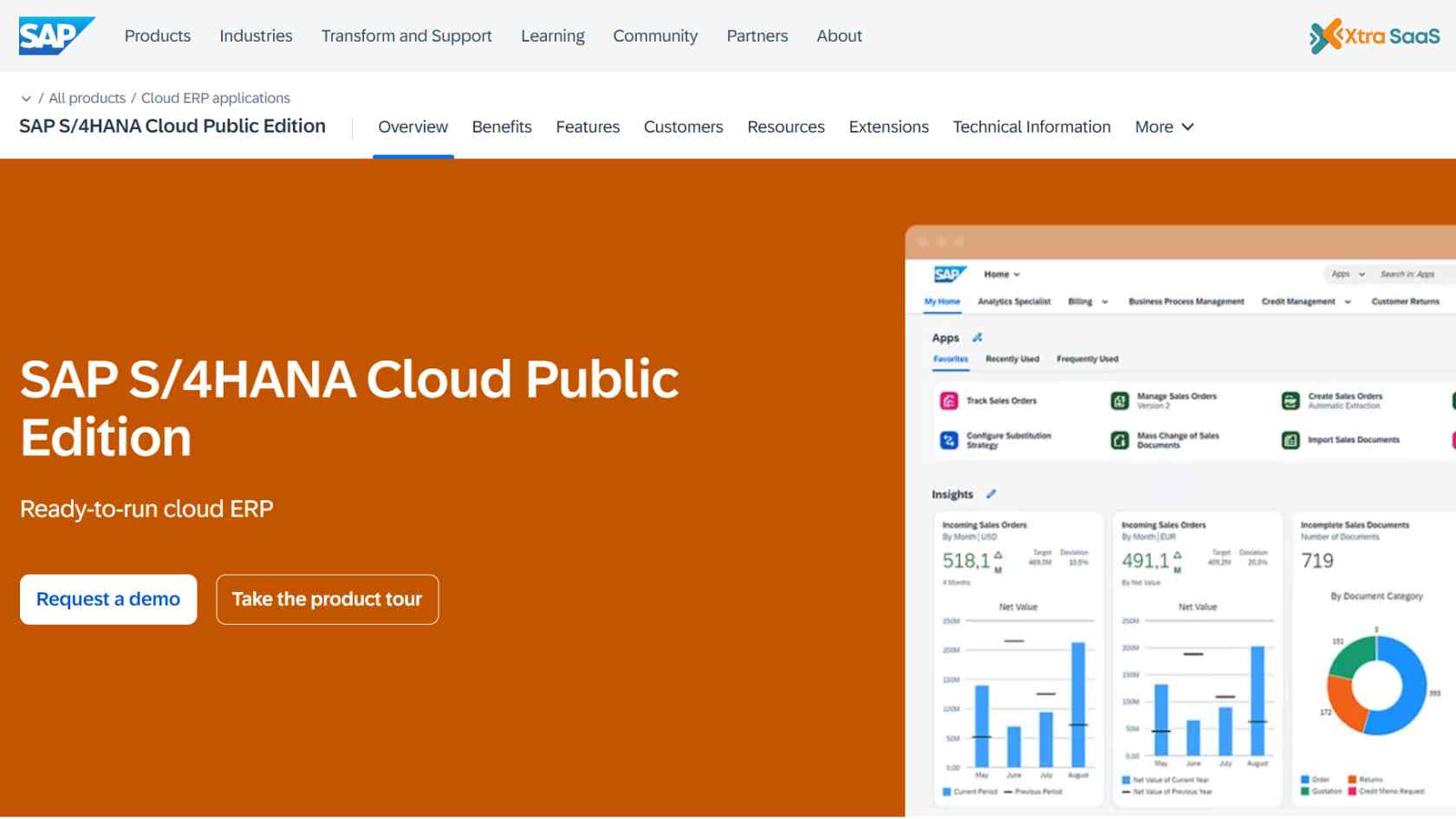Click Manage Sales Orders icon

tap(1120, 400)
